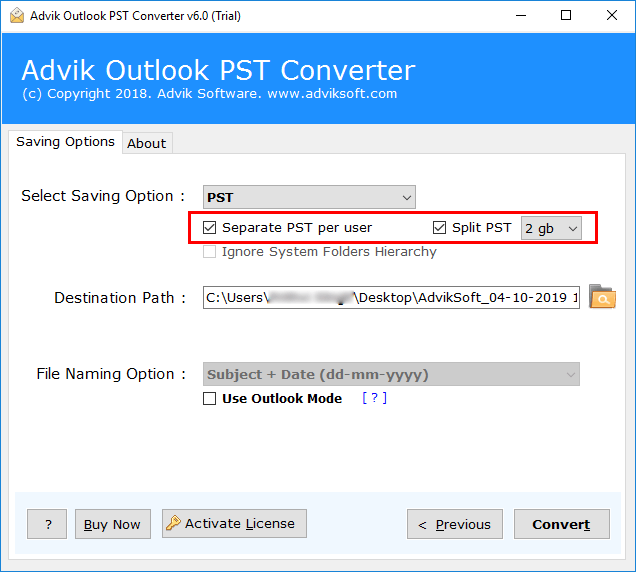Open the Select Saving Option PST dropdown
This screenshot has height=572, width=636.
pyautogui.click(x=309, y=197)
